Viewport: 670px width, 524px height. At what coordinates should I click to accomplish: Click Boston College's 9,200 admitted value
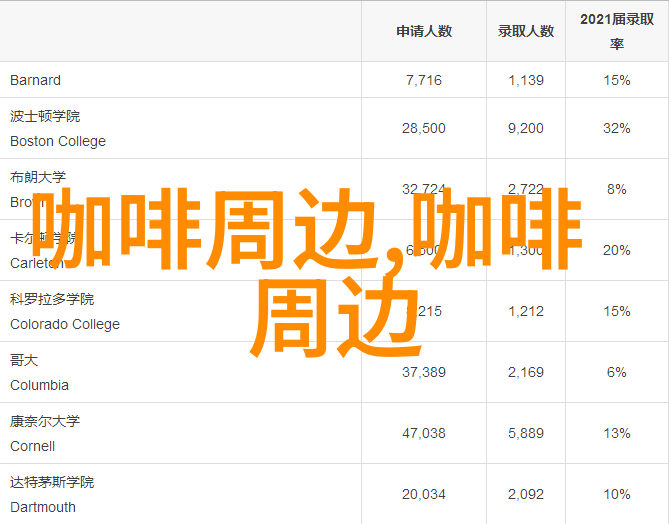coord(526,128)
